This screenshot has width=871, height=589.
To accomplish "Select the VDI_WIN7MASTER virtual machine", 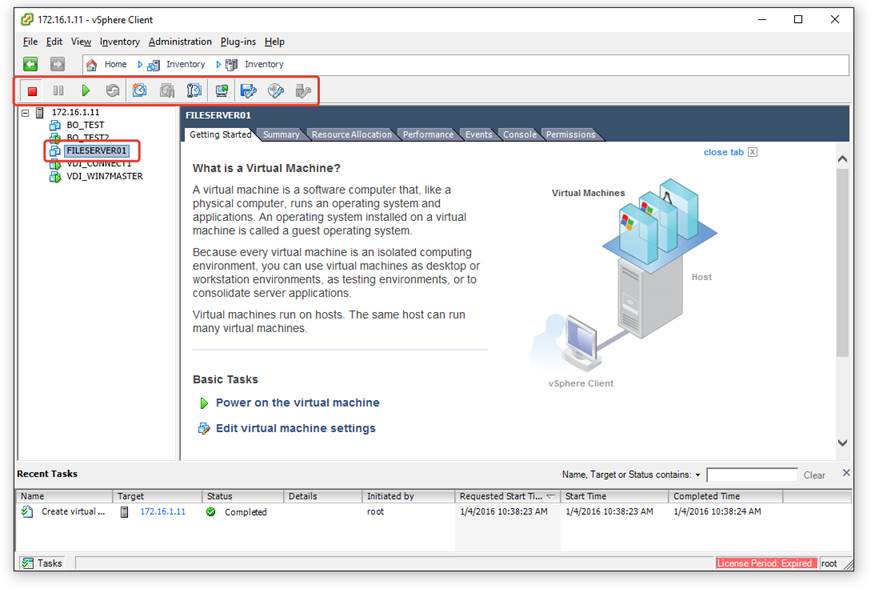I will (104, 176).
